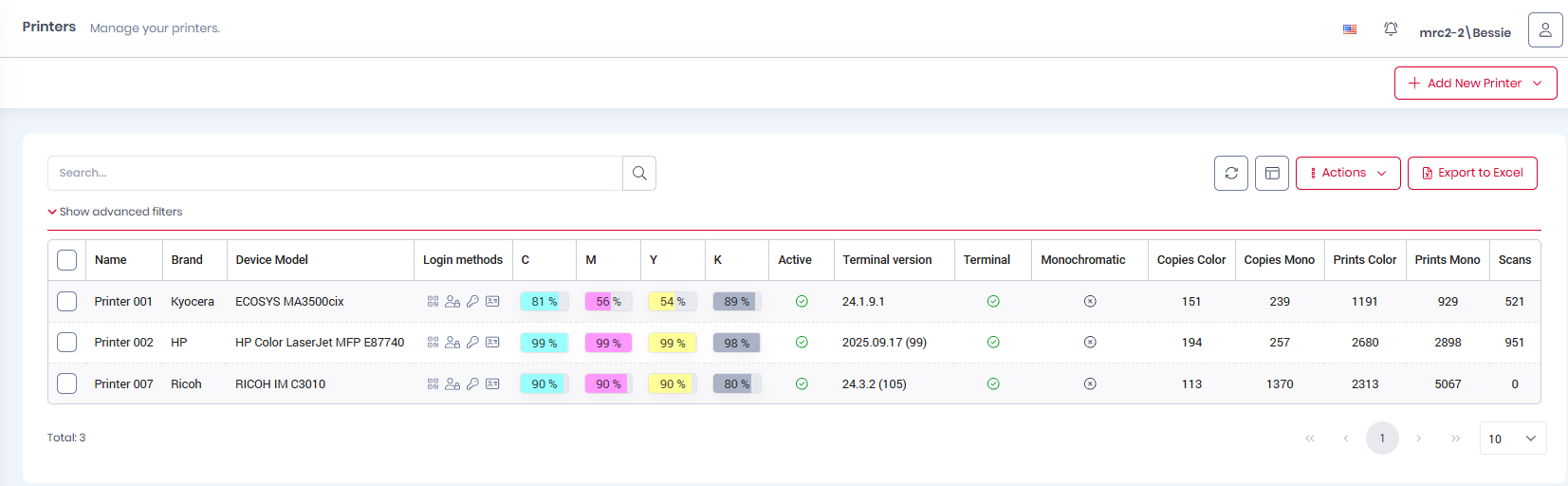
Task: Open the page size dropdown showing 10
Action: [x=1512, y=439]
